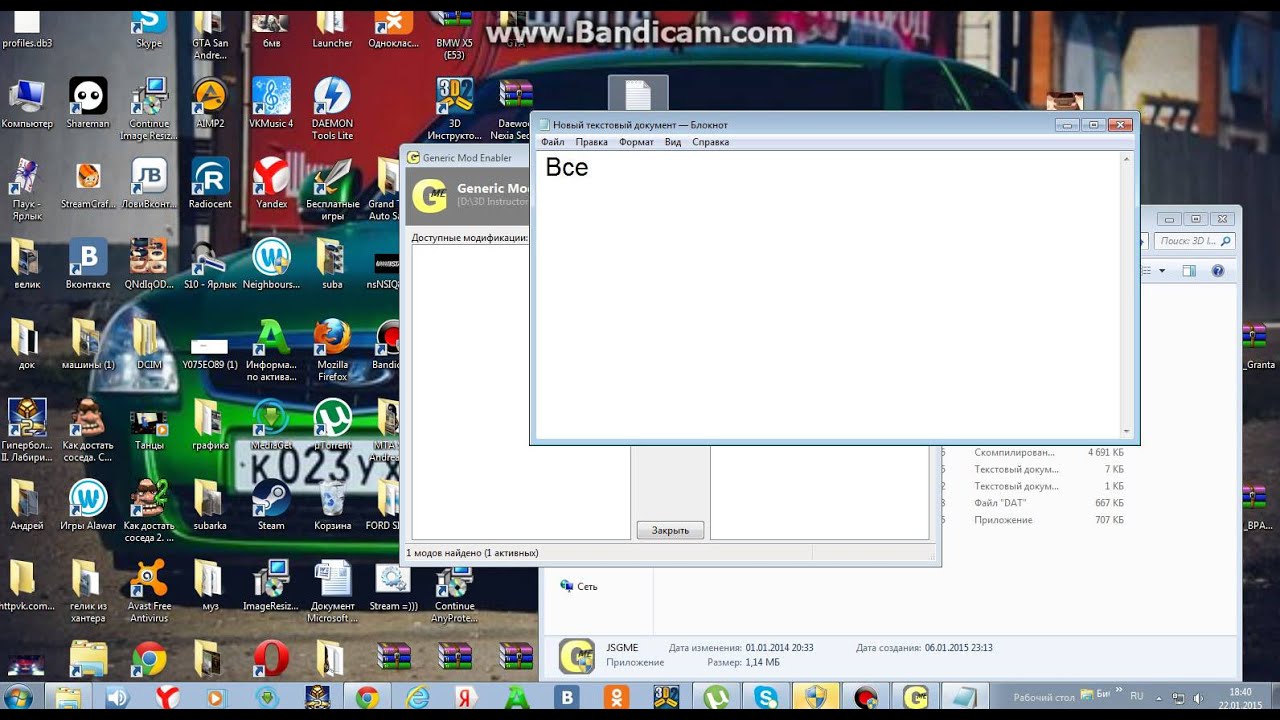This screenshot has width=1280, height=720.
Task: Open the Explorer help question mark icon
Action: [1217, 270]
